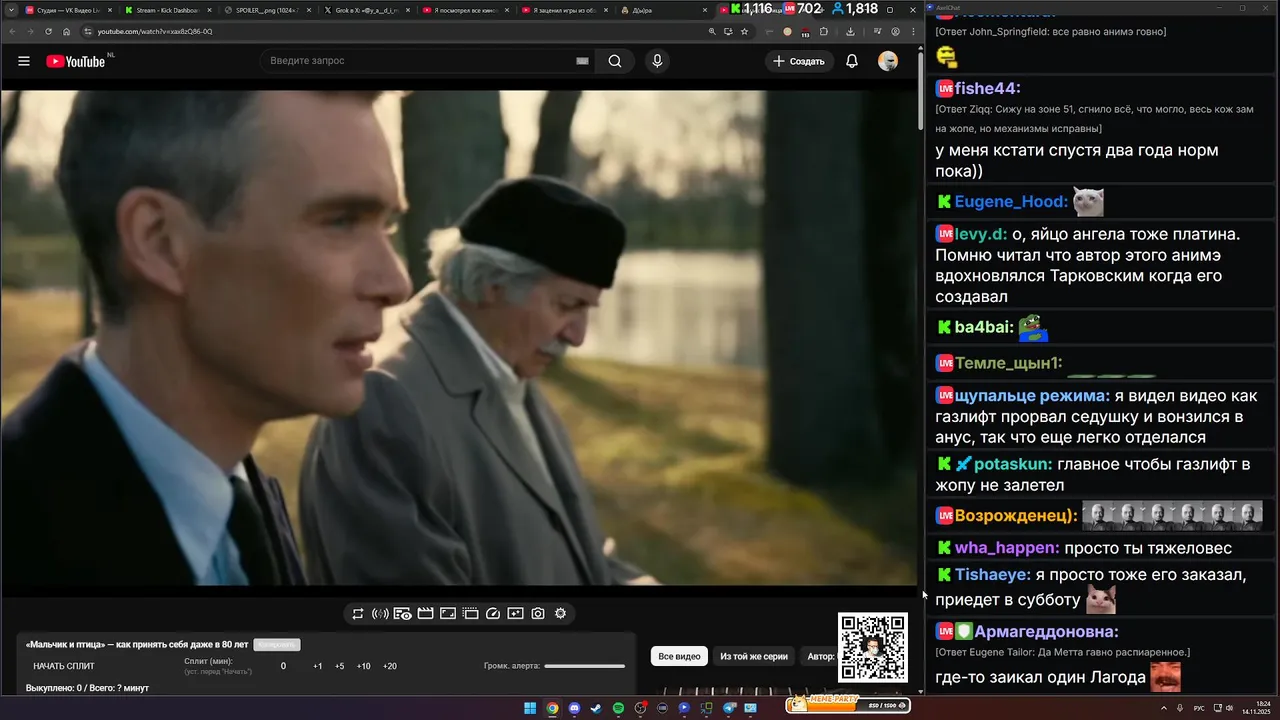
Task: Click username Eugene_Hood in chat
Action: [x=1011, y=202]
